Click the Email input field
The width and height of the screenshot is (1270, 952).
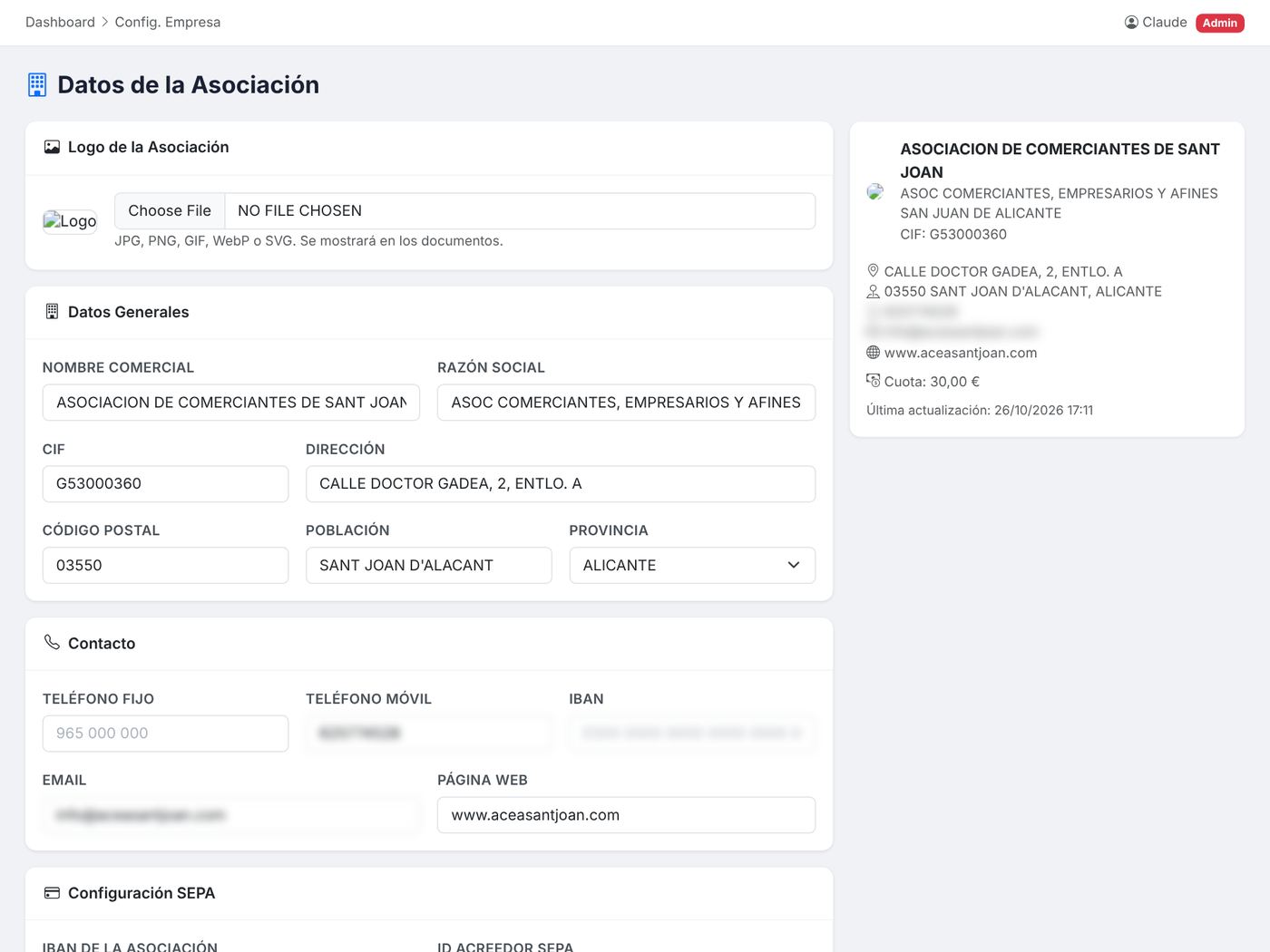(x=231, y=815)
